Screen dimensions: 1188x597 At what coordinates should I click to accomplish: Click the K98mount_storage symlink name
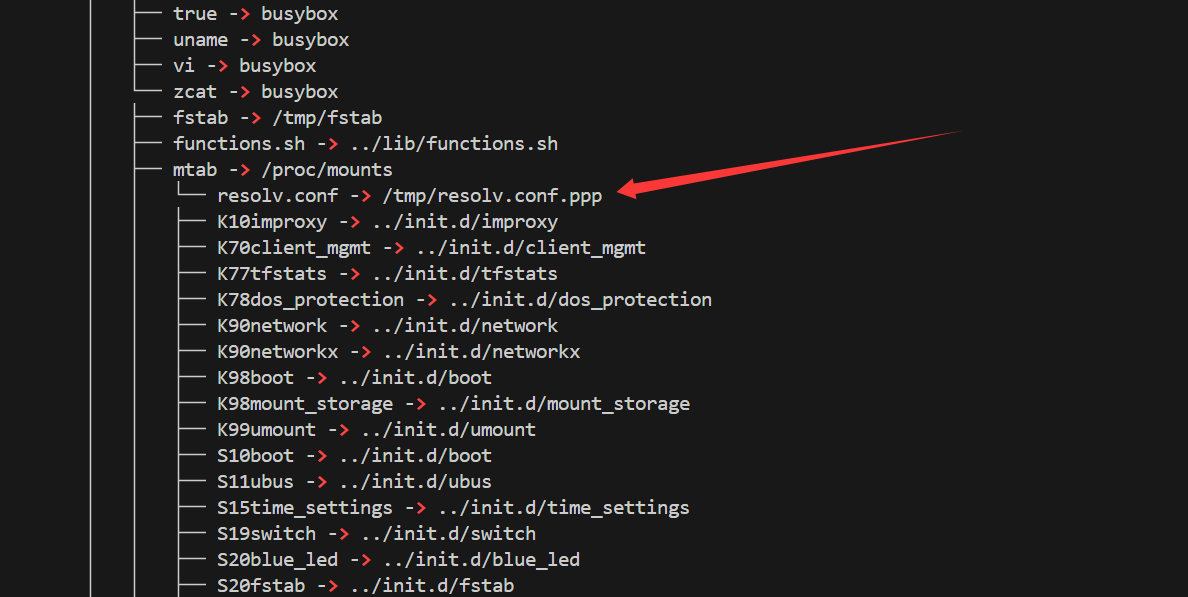[305, 404]
